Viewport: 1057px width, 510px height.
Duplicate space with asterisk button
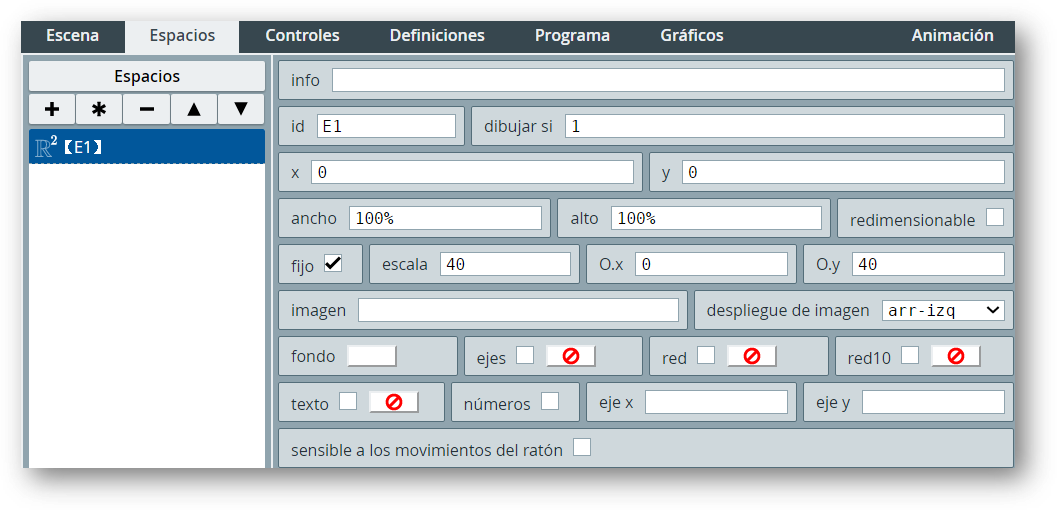(x=99, y=109)
